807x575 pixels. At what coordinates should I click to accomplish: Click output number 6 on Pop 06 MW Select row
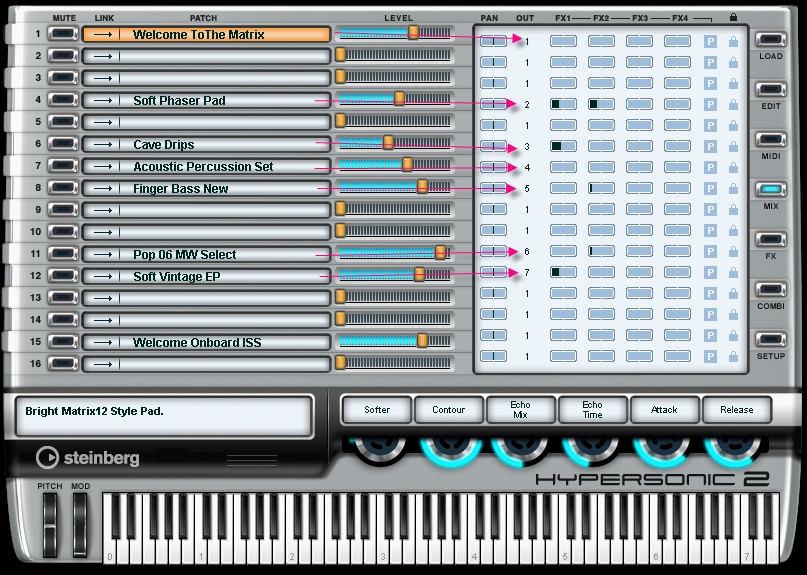pos(527,252)
